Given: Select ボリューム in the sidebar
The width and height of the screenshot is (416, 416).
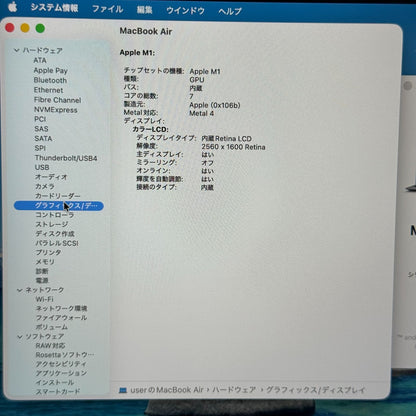Looking at the screenshot, I should coord(52,327).
